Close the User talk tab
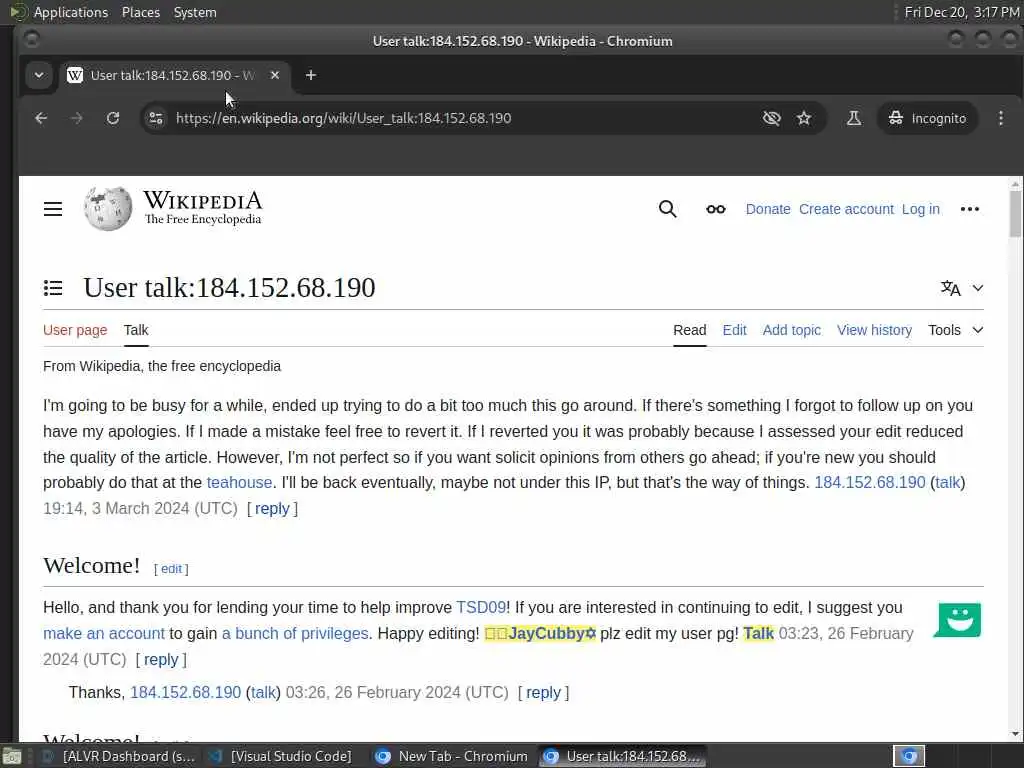Image resolution: width=1024 pixels, height=768 pixels. coord(275,75)
